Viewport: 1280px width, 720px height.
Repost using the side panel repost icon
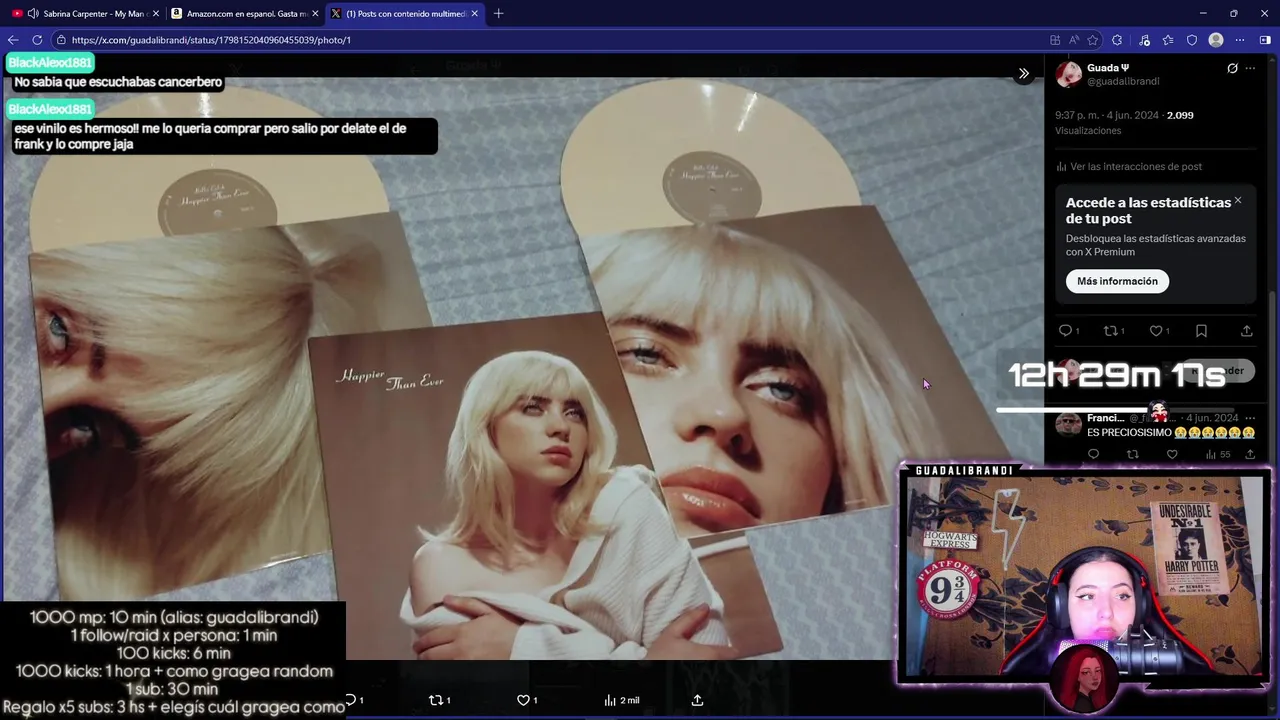1110,331
